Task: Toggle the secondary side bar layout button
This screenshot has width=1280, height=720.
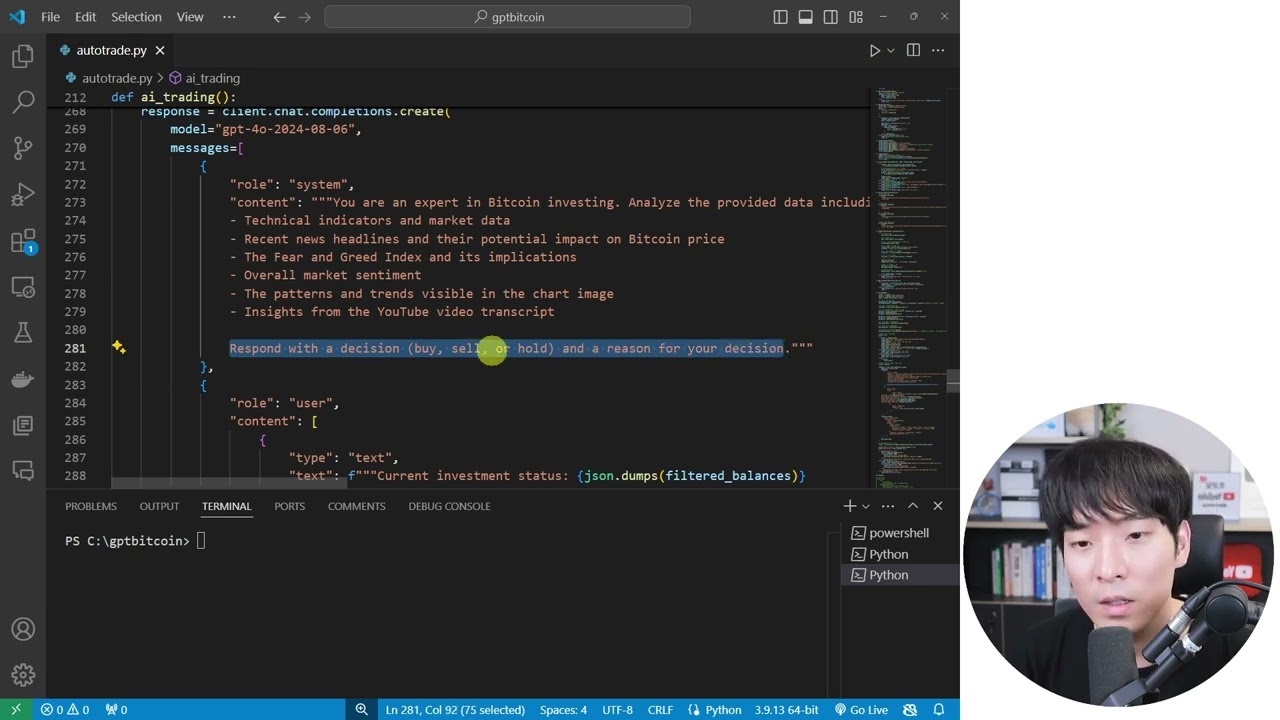Action: click(831, 17)
